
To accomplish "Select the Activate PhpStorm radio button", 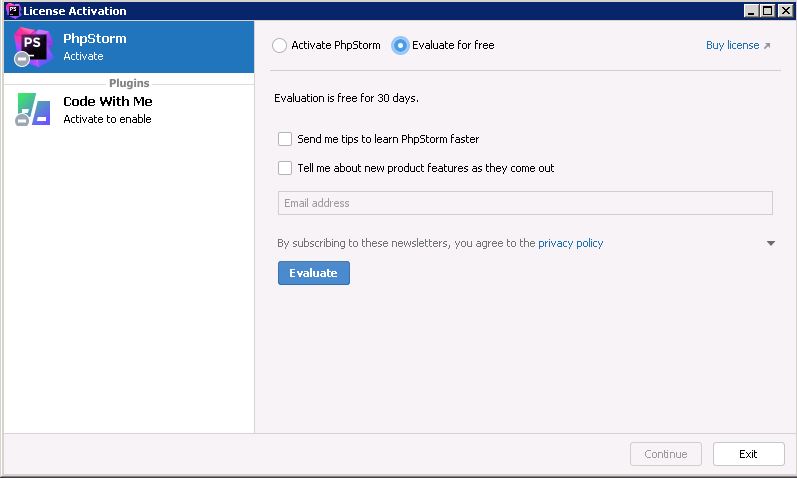I will pos(280,45).
